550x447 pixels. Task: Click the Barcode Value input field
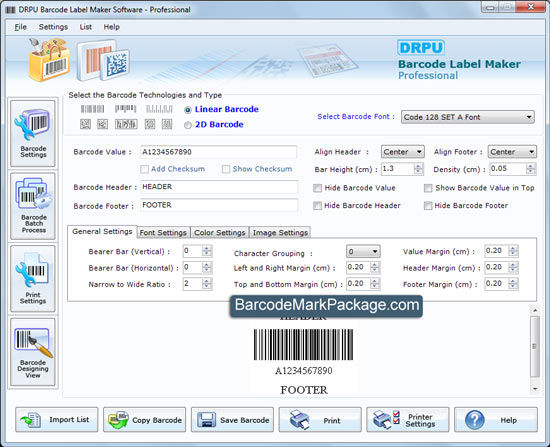219,152
